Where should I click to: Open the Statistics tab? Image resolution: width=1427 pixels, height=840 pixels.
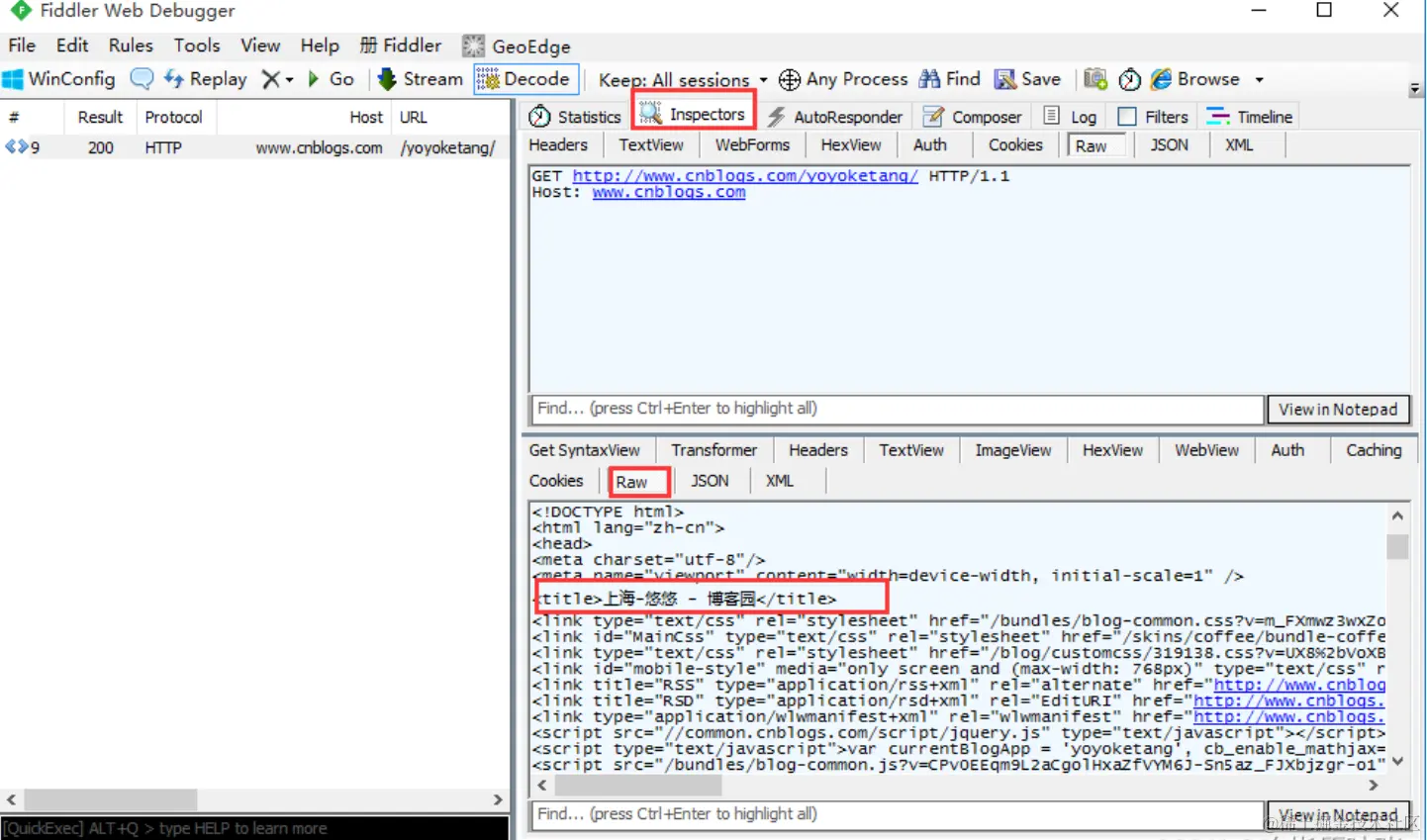click(x=575, y=117)
